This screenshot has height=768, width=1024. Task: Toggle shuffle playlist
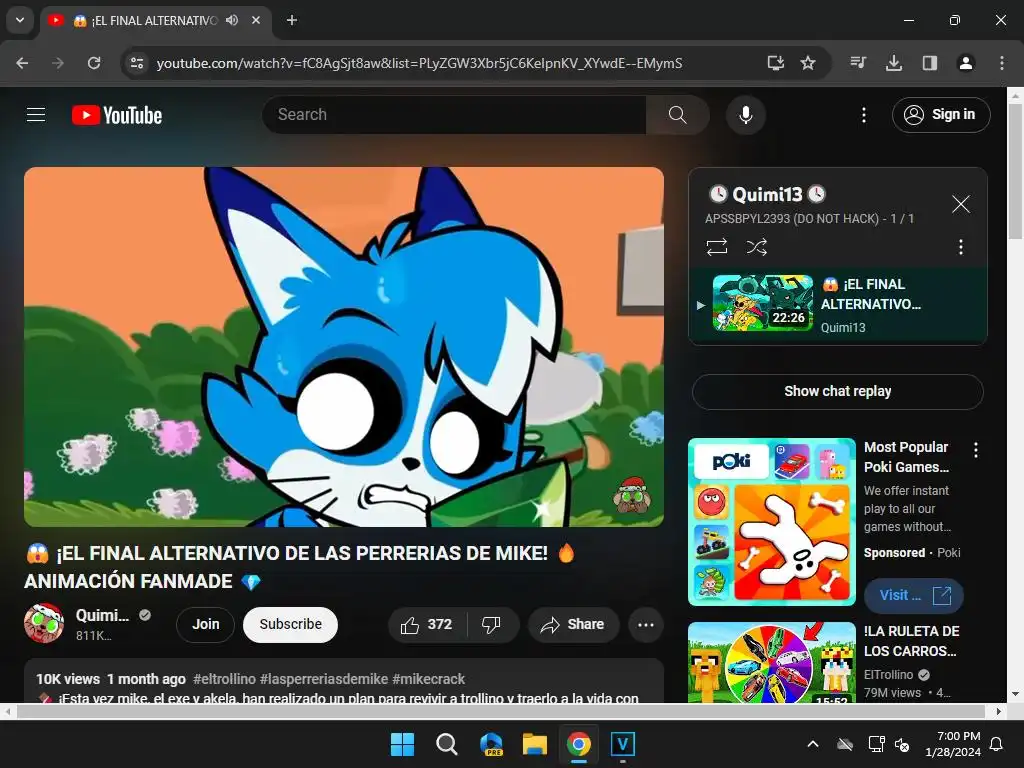click(756, 247)
